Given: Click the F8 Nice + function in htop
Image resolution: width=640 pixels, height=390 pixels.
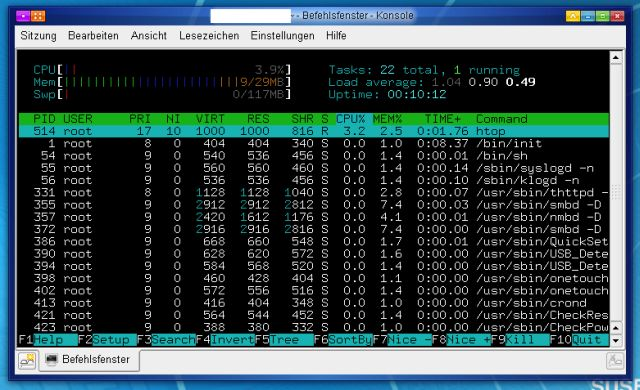Looking at the screenshot, I should (461, 340).
